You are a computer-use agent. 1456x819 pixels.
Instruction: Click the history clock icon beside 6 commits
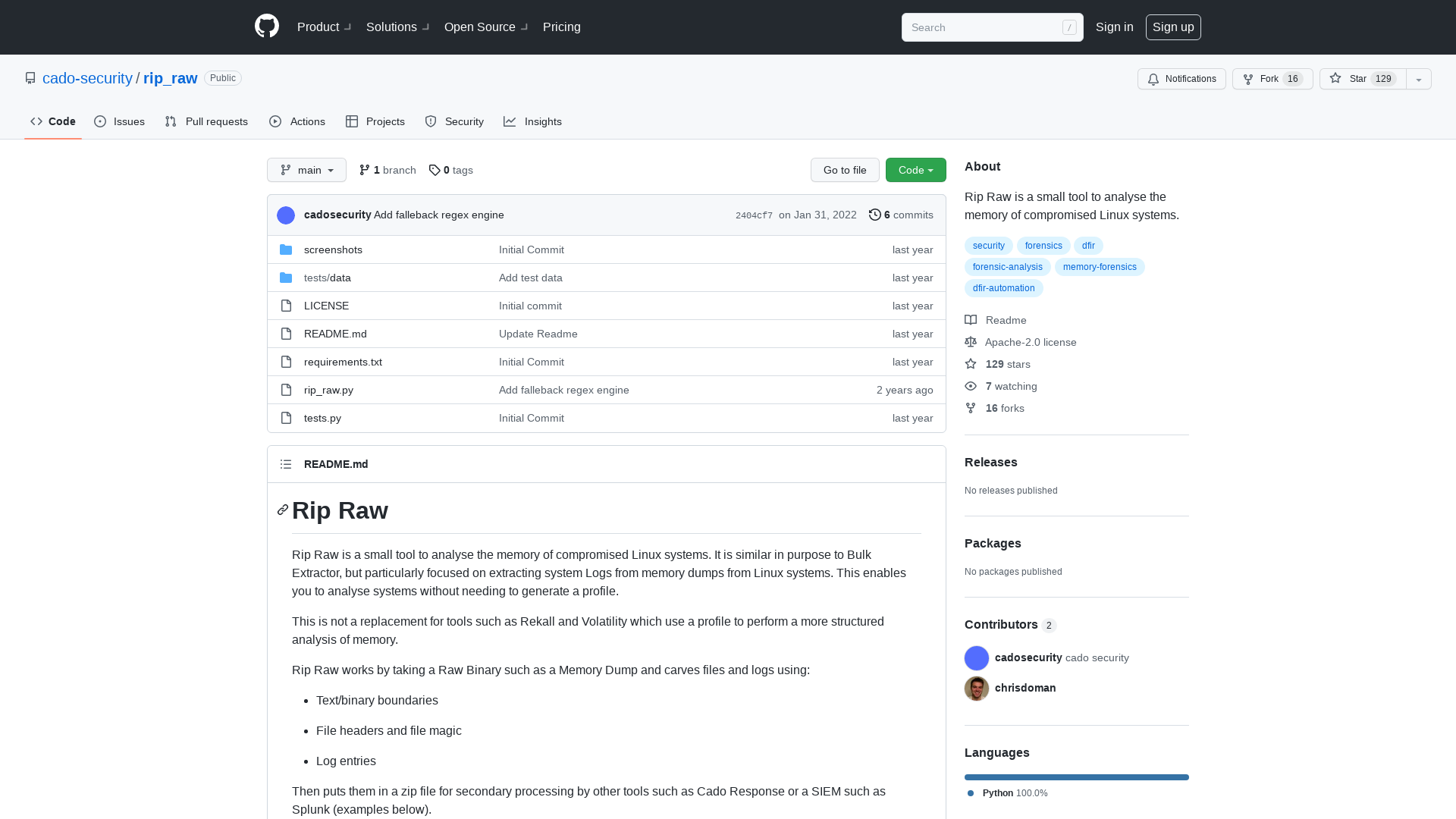[875, 215]
